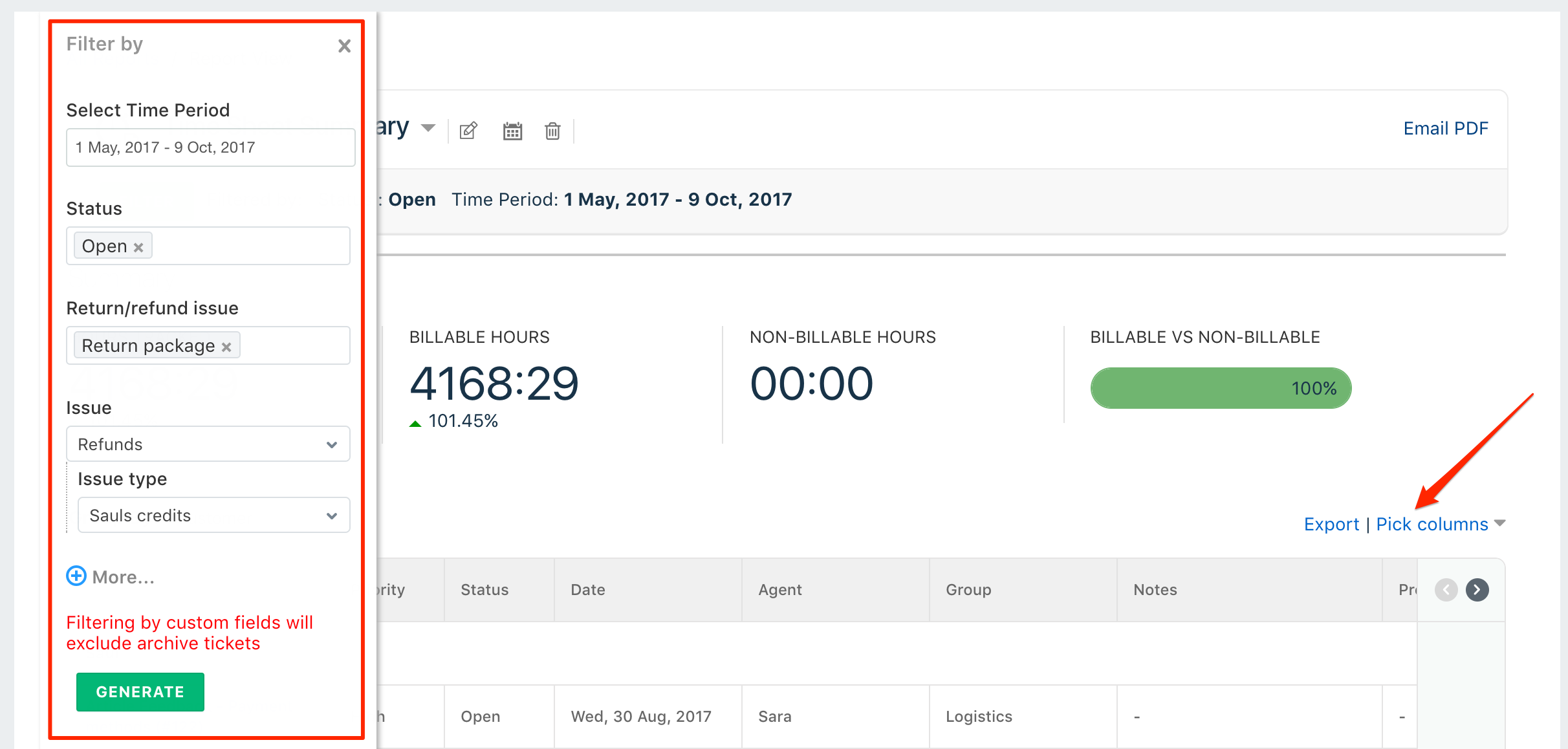Open the Issue dropdown showing Refunds

click(208, 444)
